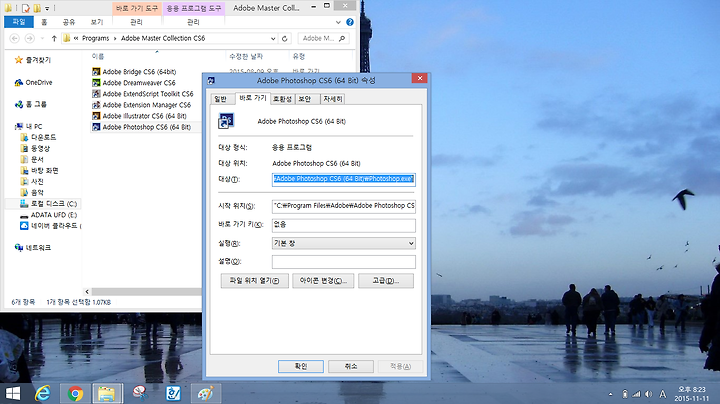Open recent locations dropdown arrow

tap(42, 39)
